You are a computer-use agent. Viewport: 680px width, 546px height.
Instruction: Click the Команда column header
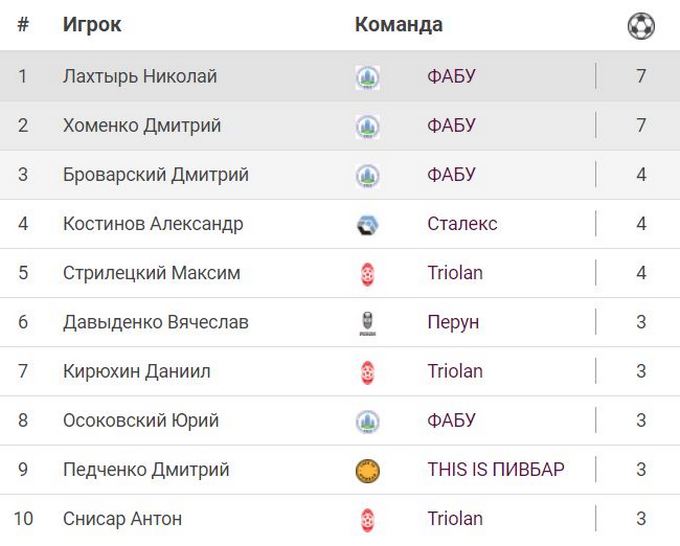click(x=399, y=25)
